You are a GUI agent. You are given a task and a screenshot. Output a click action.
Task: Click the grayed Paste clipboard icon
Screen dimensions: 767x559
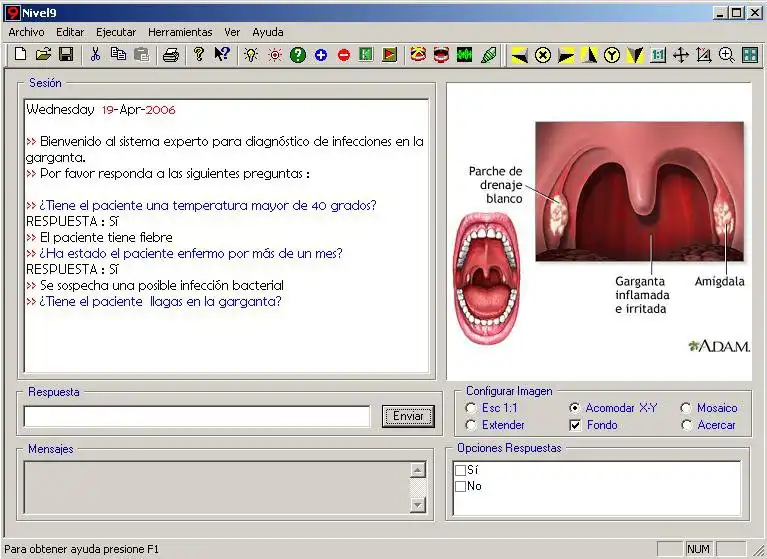[141, 54]
